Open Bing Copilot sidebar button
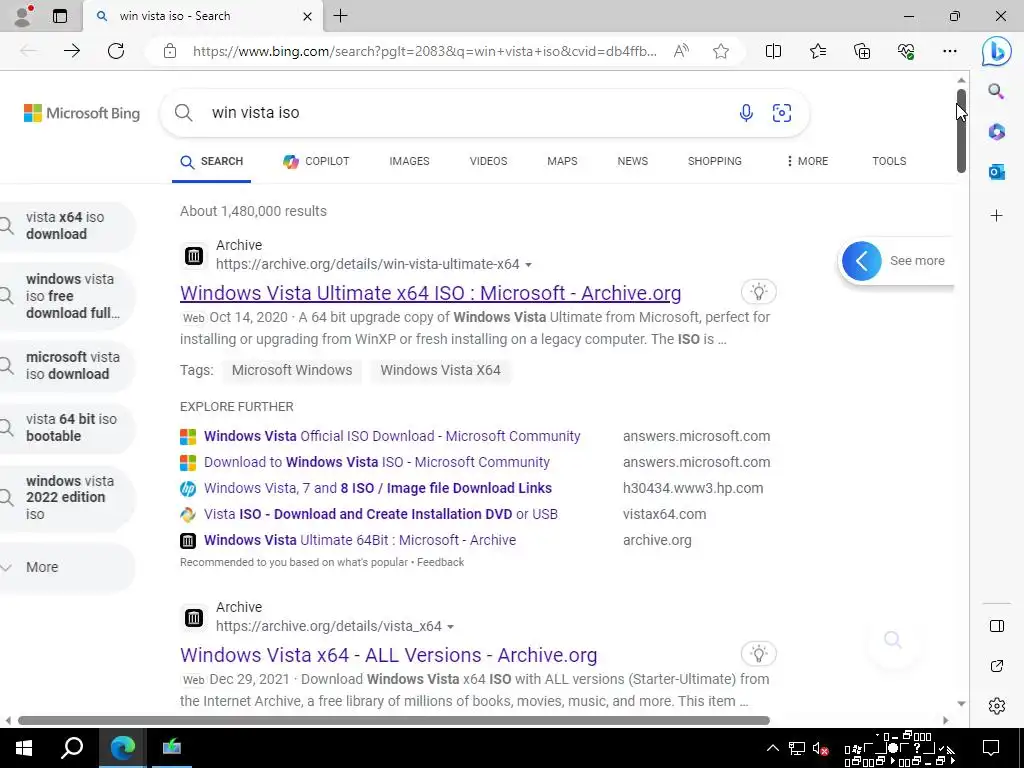The width and height of the screenshot is (1024, 768). coord(997,51)
